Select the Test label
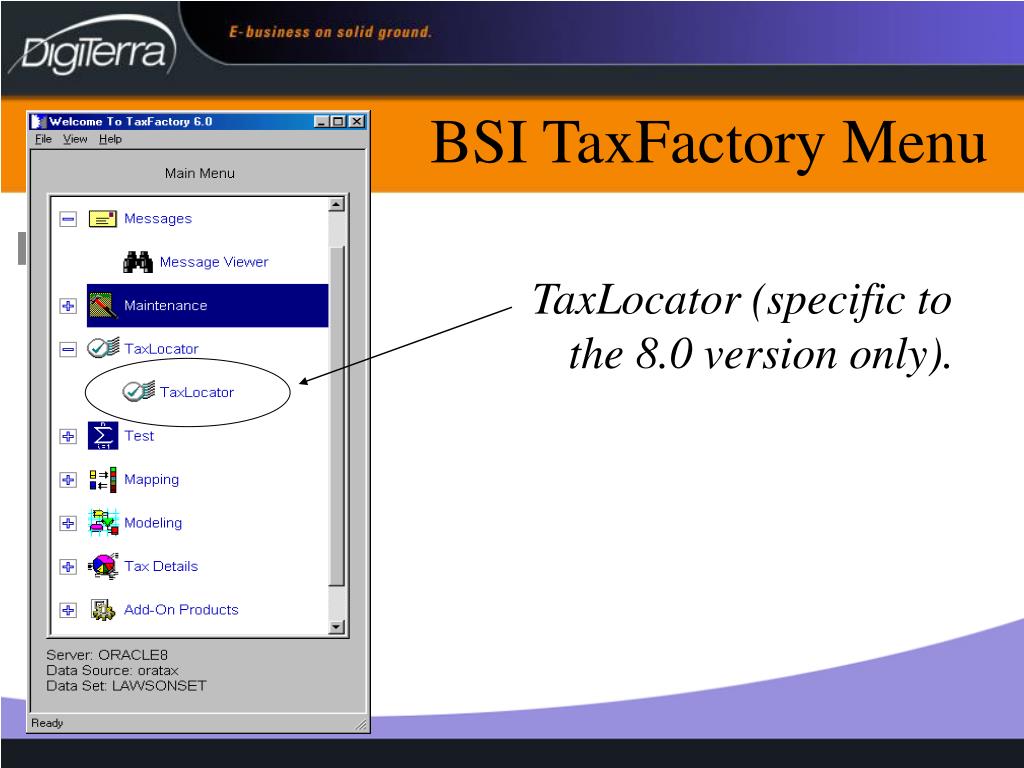 pos(139,436)
